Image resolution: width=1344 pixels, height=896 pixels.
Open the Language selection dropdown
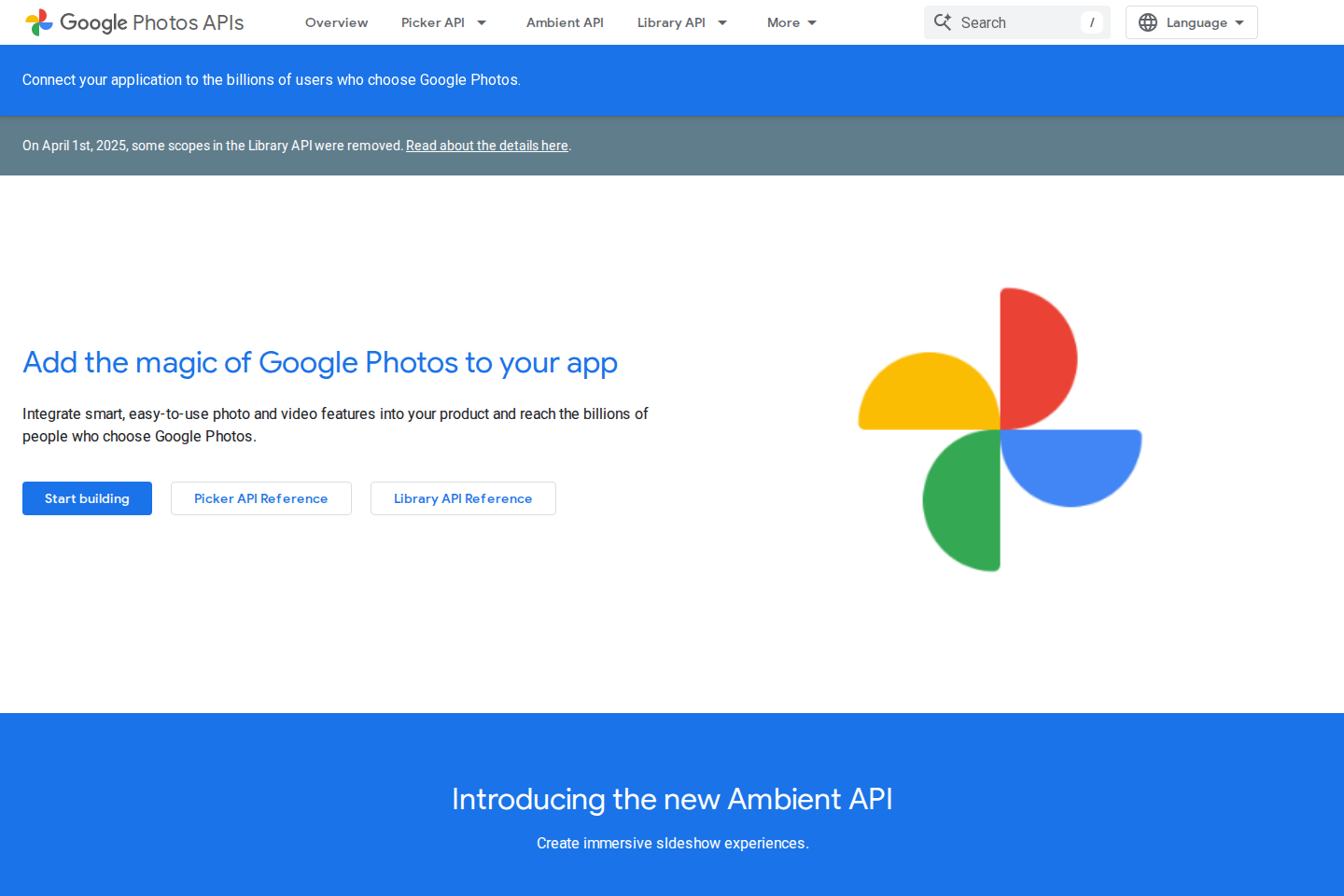[x=1191, y=22]
